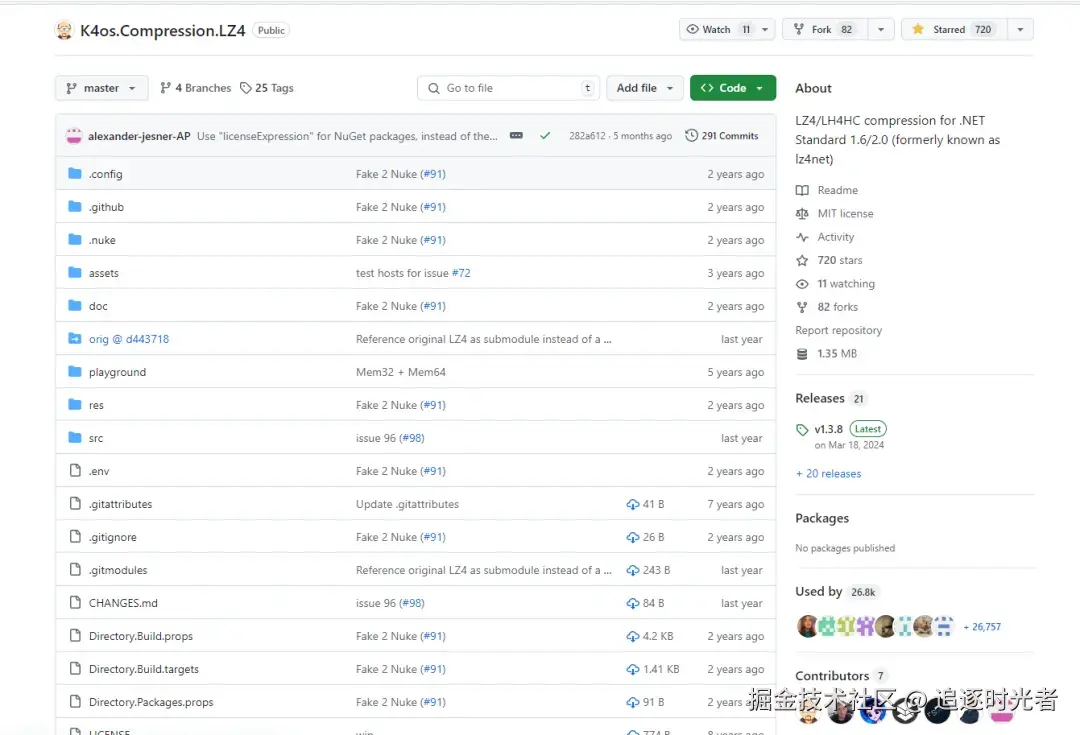Open 82 forks link

(x=837, y=307)
